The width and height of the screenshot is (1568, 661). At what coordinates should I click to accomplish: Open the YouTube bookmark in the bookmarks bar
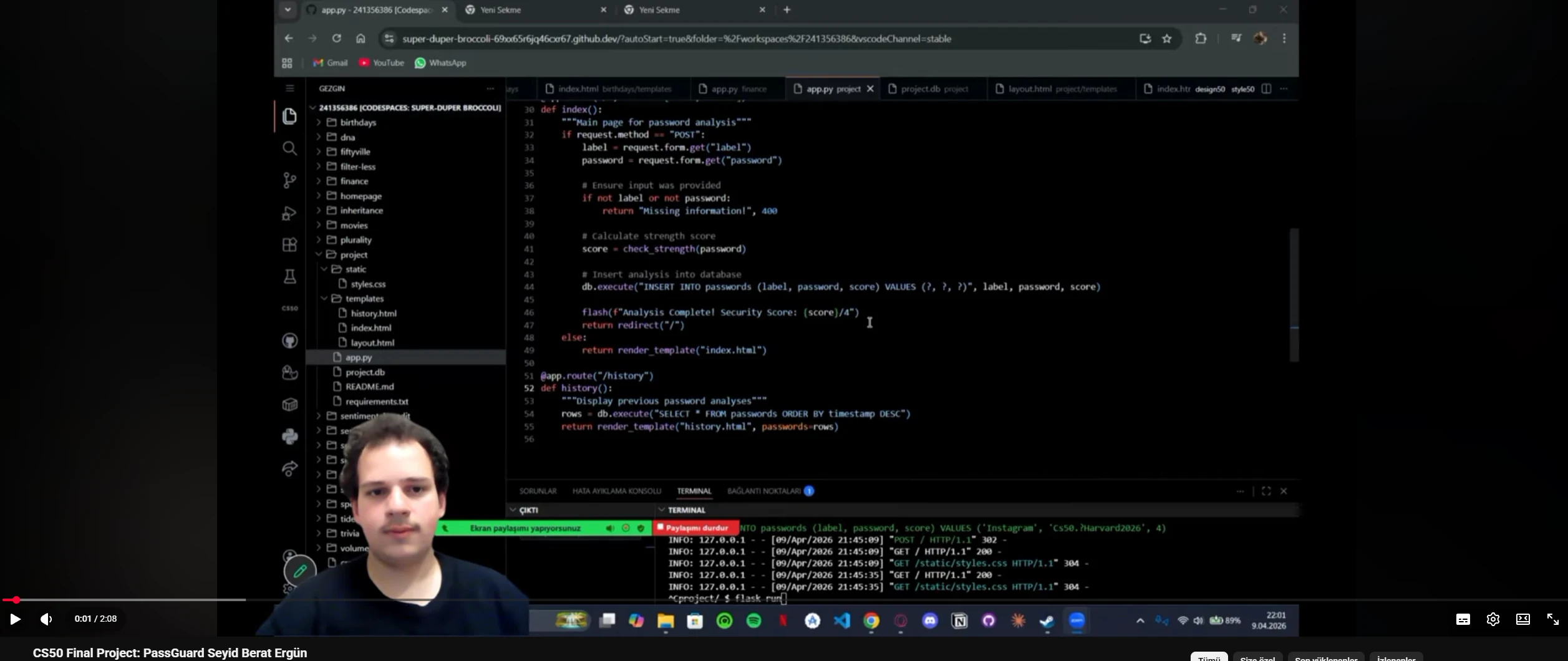382,62
